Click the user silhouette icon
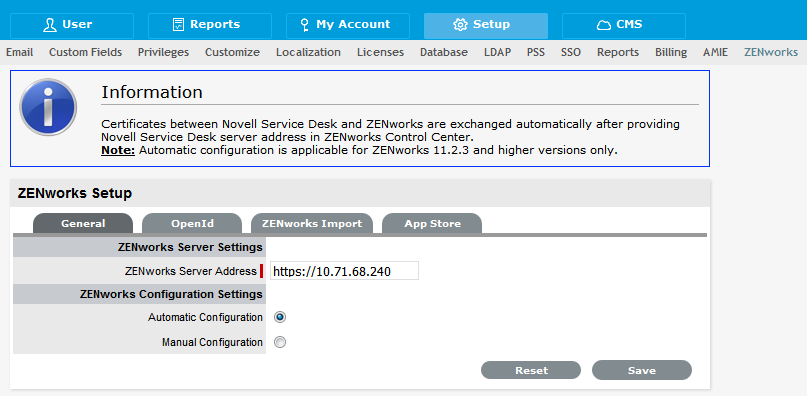Image resolution: width=807 pixels, height=396 pixels. point(50,25)
